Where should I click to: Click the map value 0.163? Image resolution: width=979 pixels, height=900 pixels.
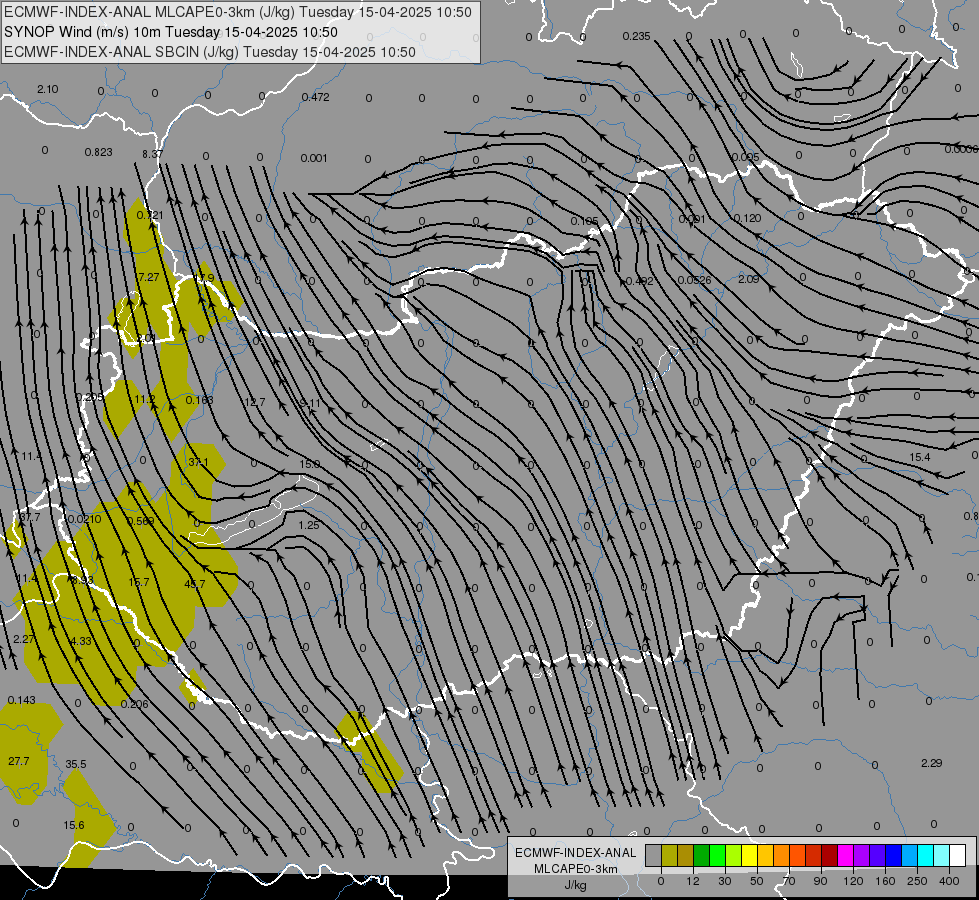point(200,399)
